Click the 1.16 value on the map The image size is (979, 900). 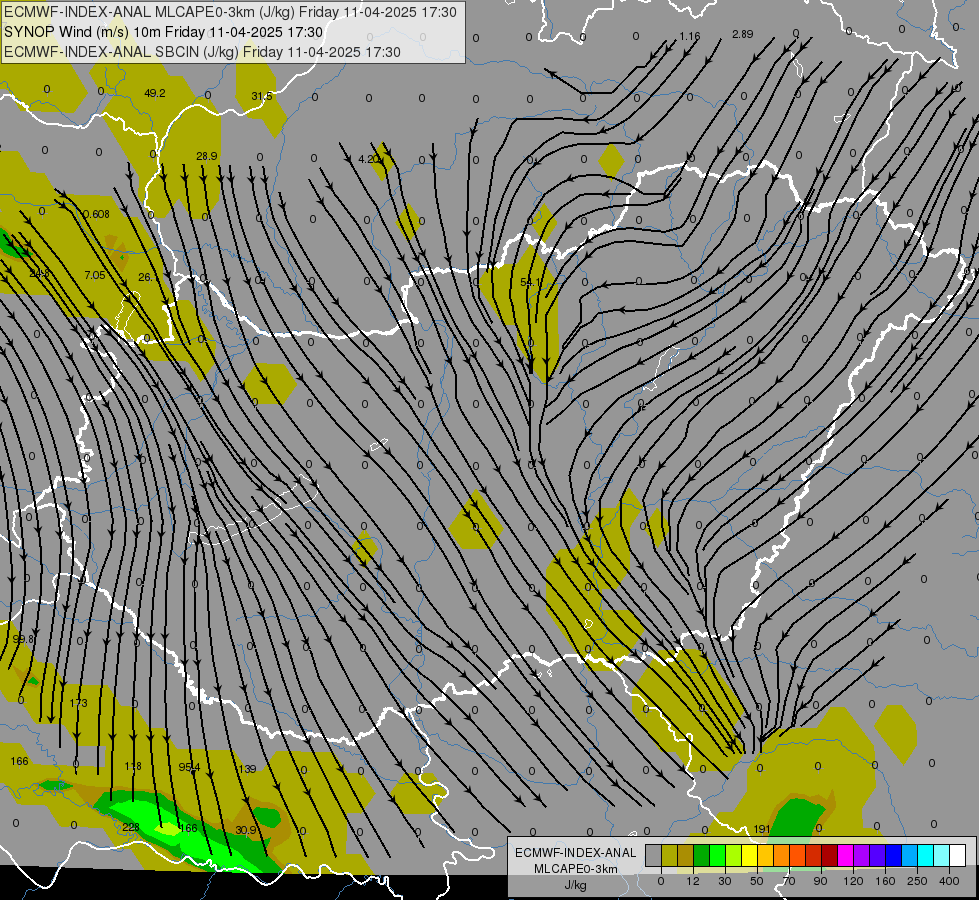tap(690, 36)
